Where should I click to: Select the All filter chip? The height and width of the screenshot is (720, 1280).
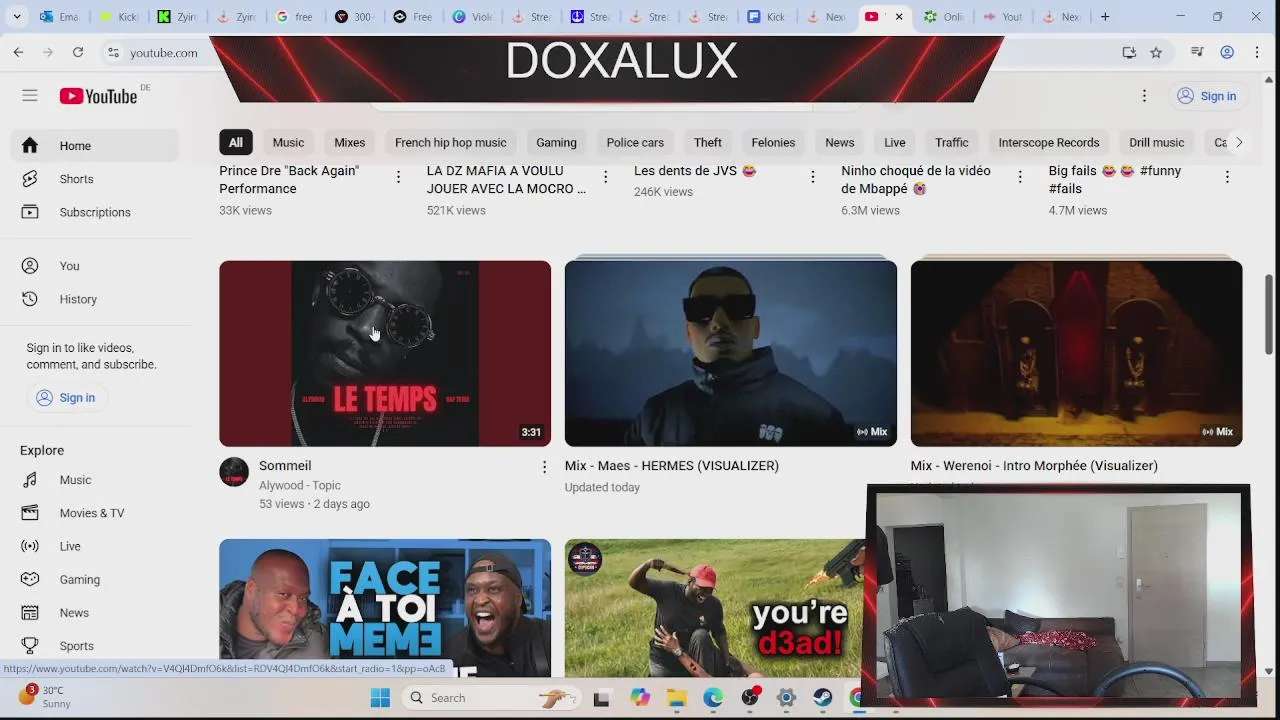pyautogui.click(x=235, y=142)
